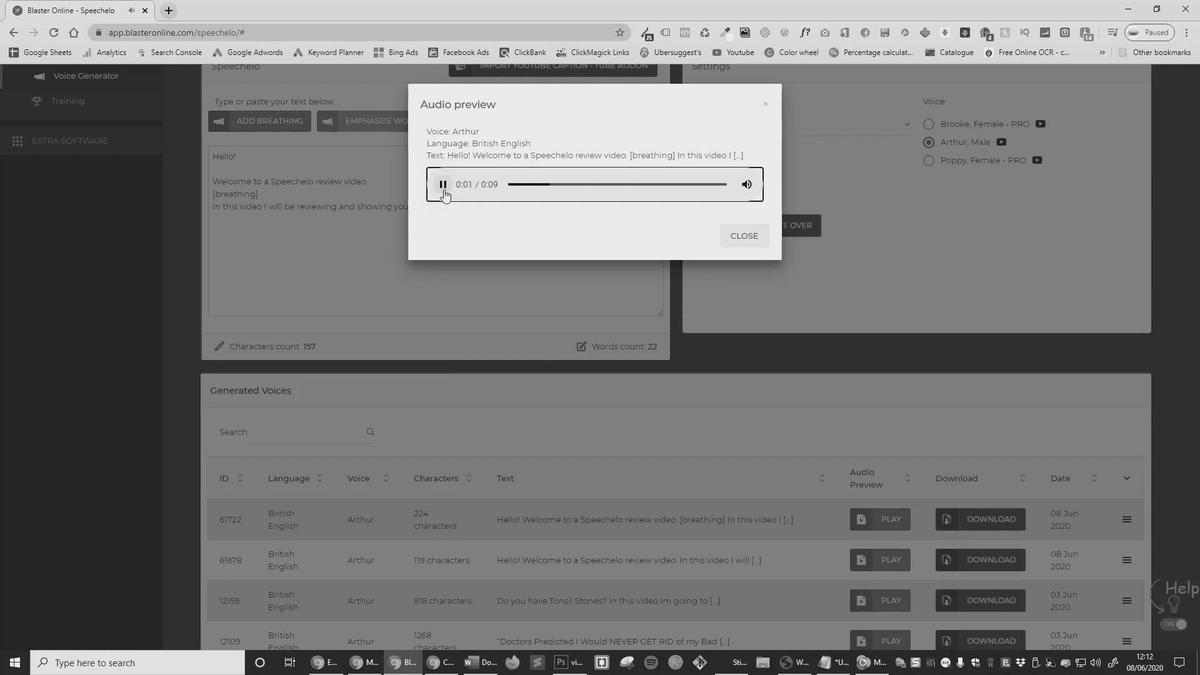Open the Windows Start menu
Screen dimensions: 1200x675
point(15,662)
